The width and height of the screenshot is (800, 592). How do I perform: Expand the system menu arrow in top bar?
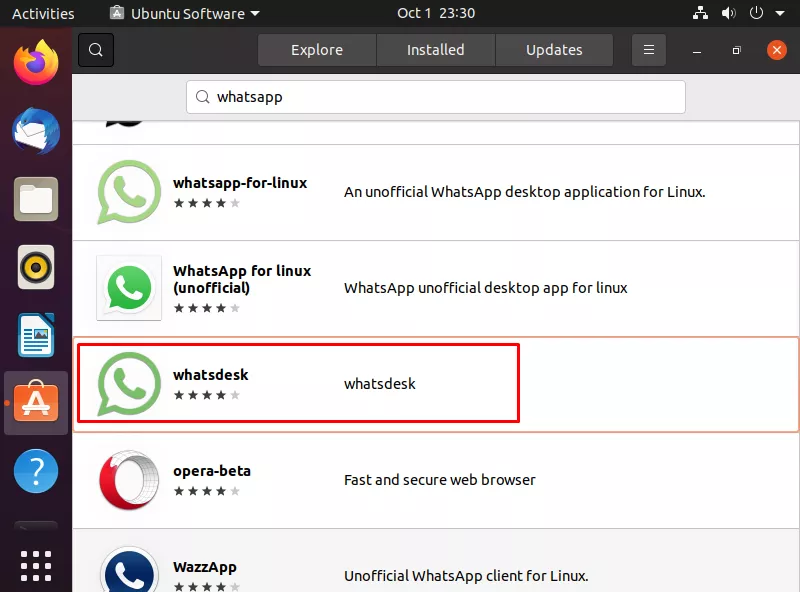click(780, 14)
